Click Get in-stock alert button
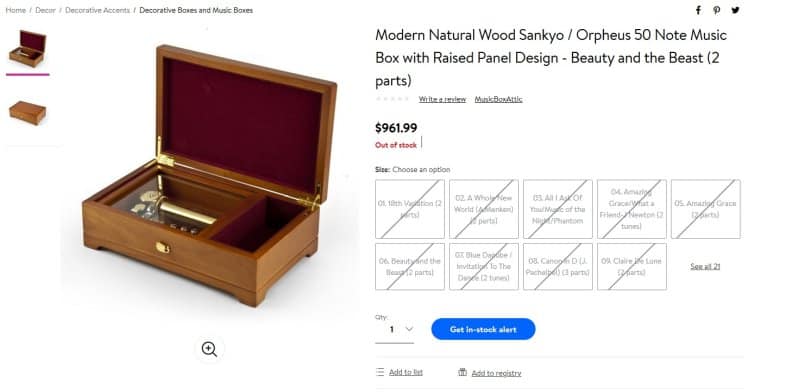Image resolution: width=800 pixels, height=392 pixels. (x=483, y=329)
